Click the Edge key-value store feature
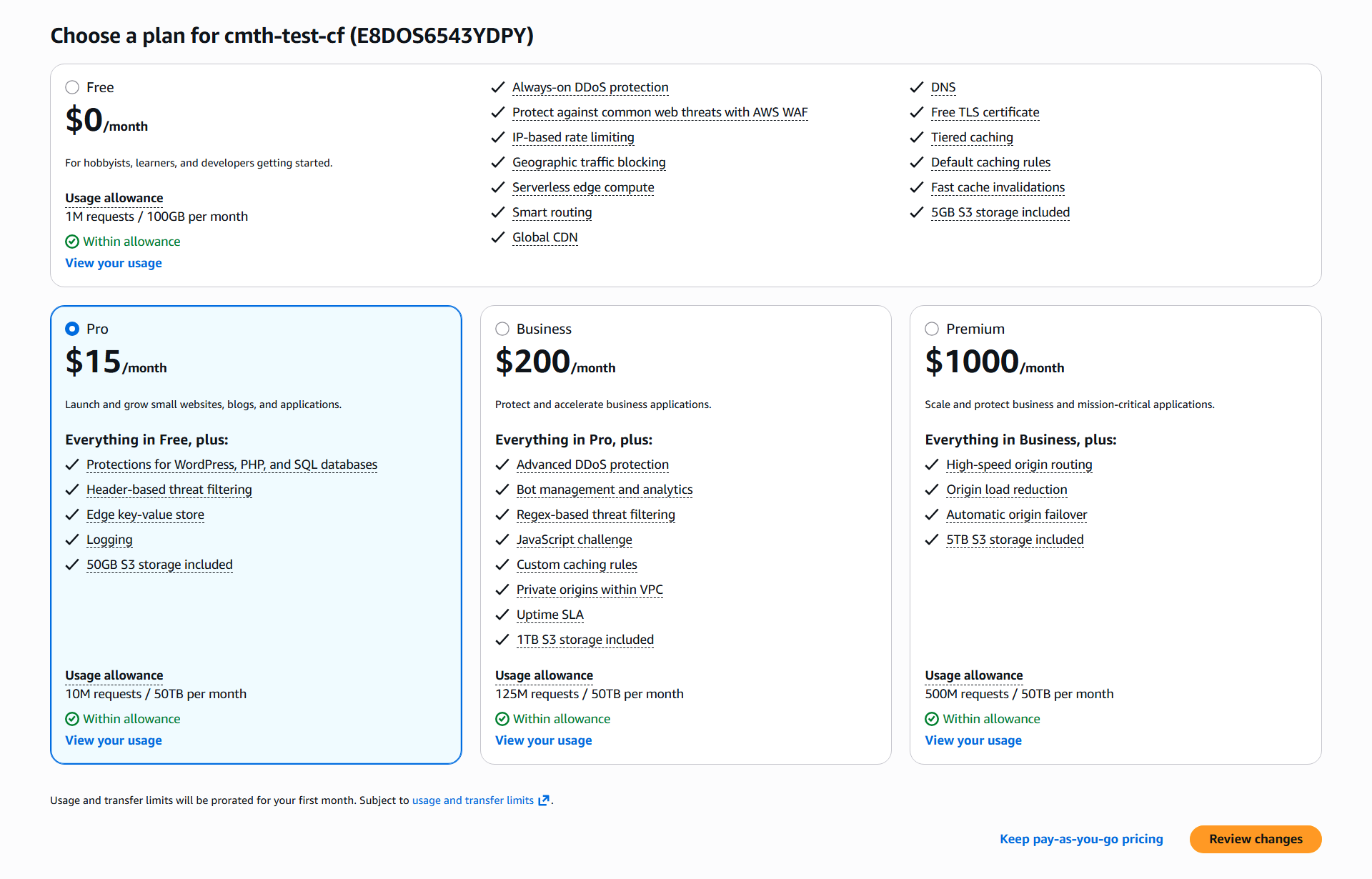 tap(145, 515)
